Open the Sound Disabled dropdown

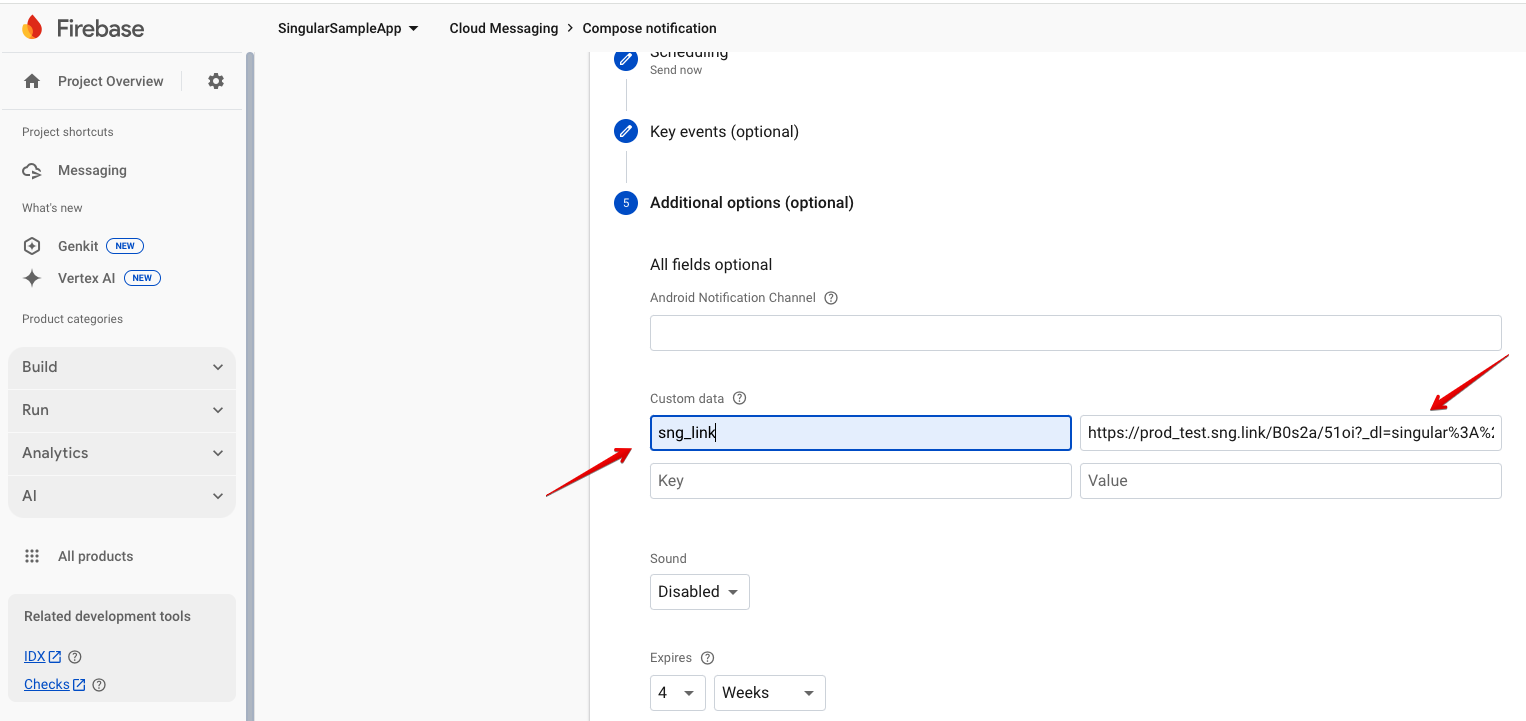click(x=699, y=592)
